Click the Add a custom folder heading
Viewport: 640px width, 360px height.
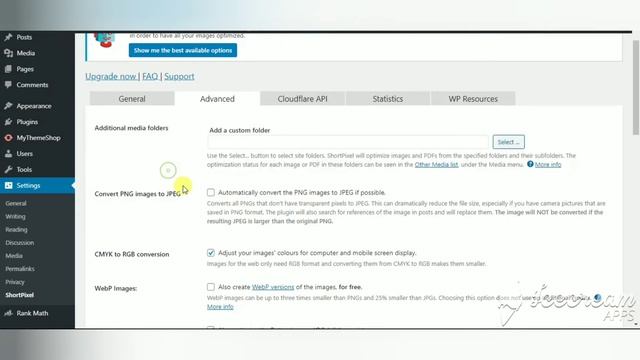[240, 130]
